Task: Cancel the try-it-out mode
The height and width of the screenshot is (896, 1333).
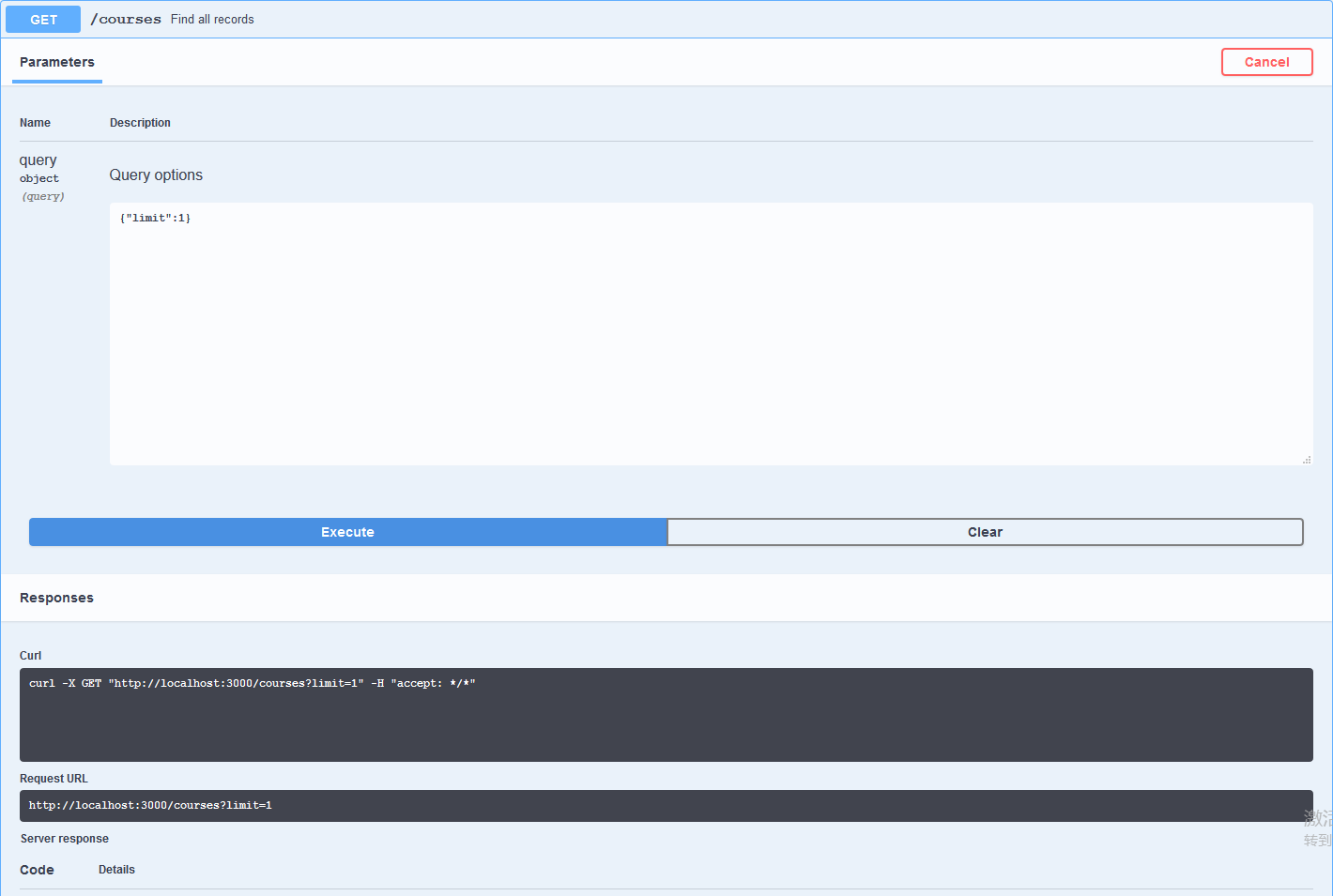Action: point(1266,62)
